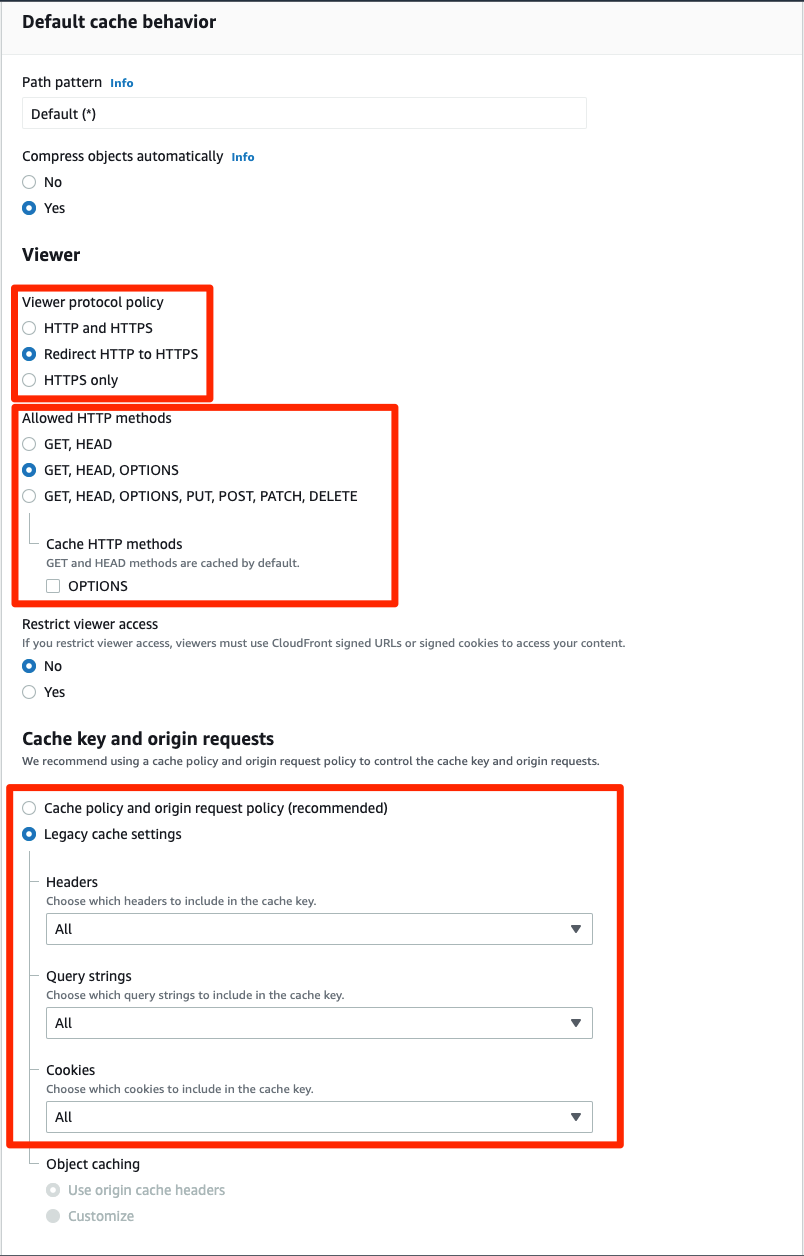Choose Cache policy and origin request policy (recommended)
The height and width of the screenshot is (1256, 804).
[29, 808]
